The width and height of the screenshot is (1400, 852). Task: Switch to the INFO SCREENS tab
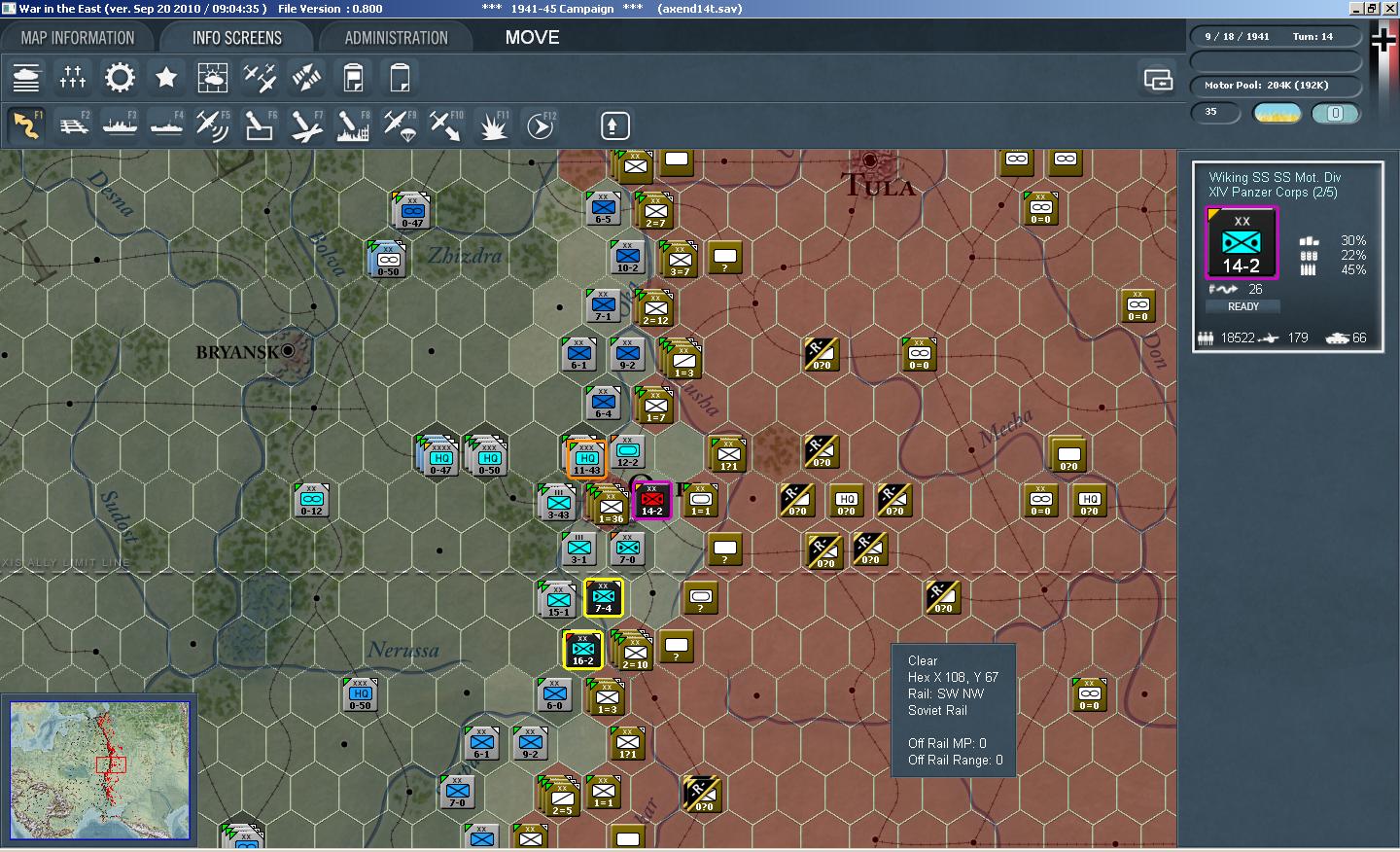click(x=237, y=38)
